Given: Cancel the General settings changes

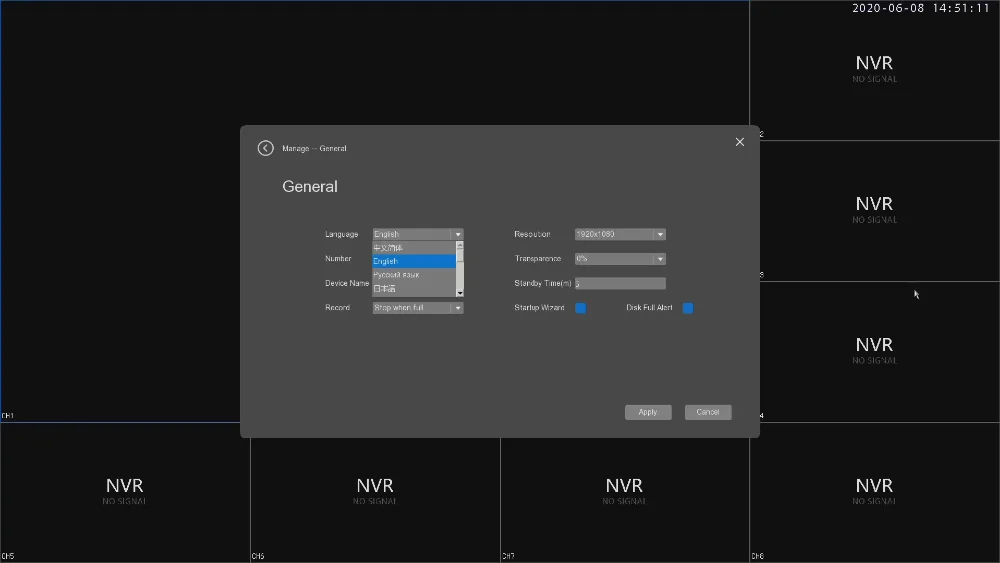Looking at the screenshot, I should point(708,412).
